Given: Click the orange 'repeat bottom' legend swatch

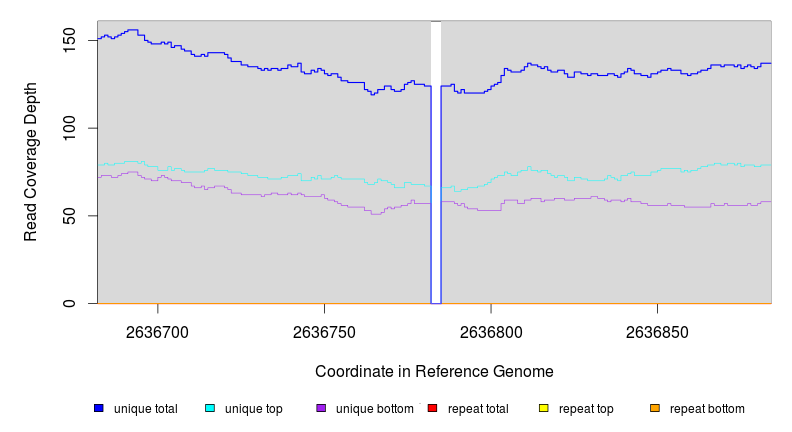Looking at the screenshot, I should pyautogui.click(x=655, y=408).
